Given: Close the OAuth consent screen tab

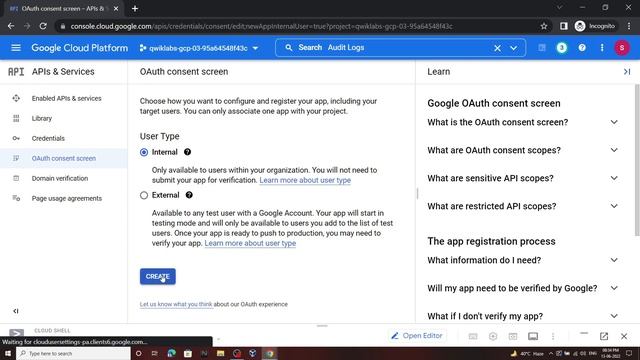Looking at the screenshot, I should tap(116, 9).
